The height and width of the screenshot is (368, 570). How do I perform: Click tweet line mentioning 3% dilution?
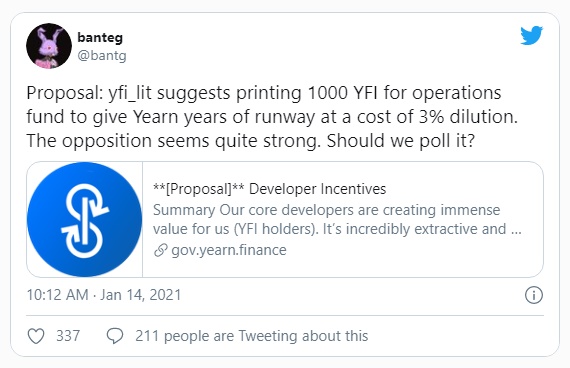tap(272, 117)
